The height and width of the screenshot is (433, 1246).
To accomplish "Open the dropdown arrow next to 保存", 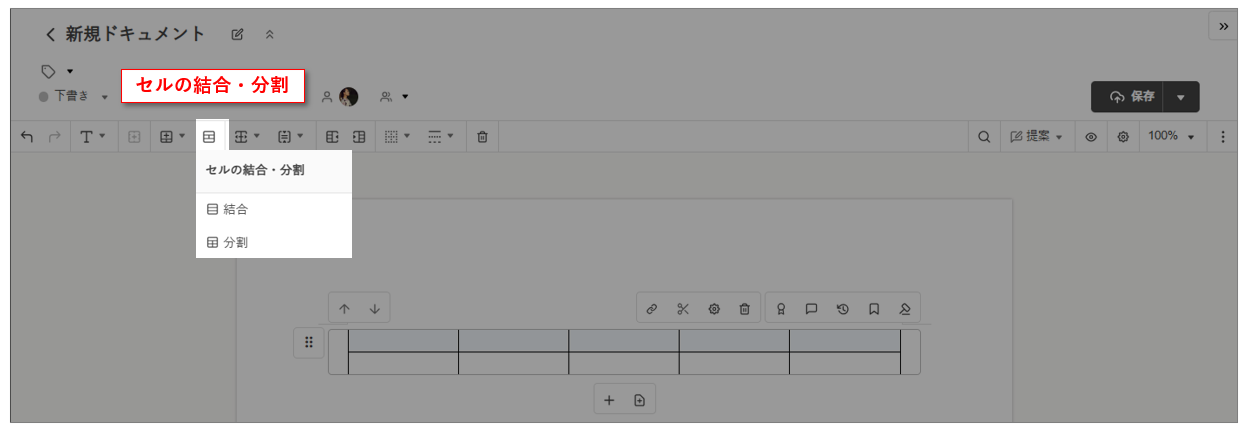I will pos(1181,97).
